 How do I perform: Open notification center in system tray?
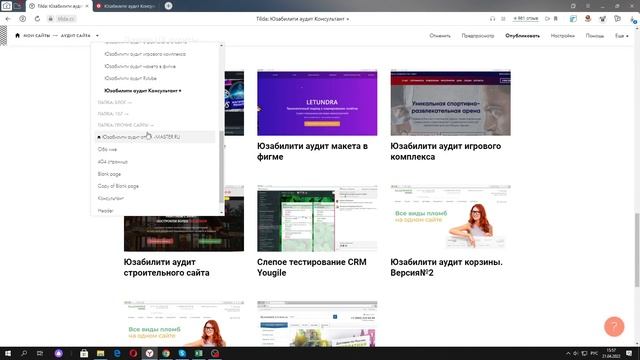[x=629, y=353]
